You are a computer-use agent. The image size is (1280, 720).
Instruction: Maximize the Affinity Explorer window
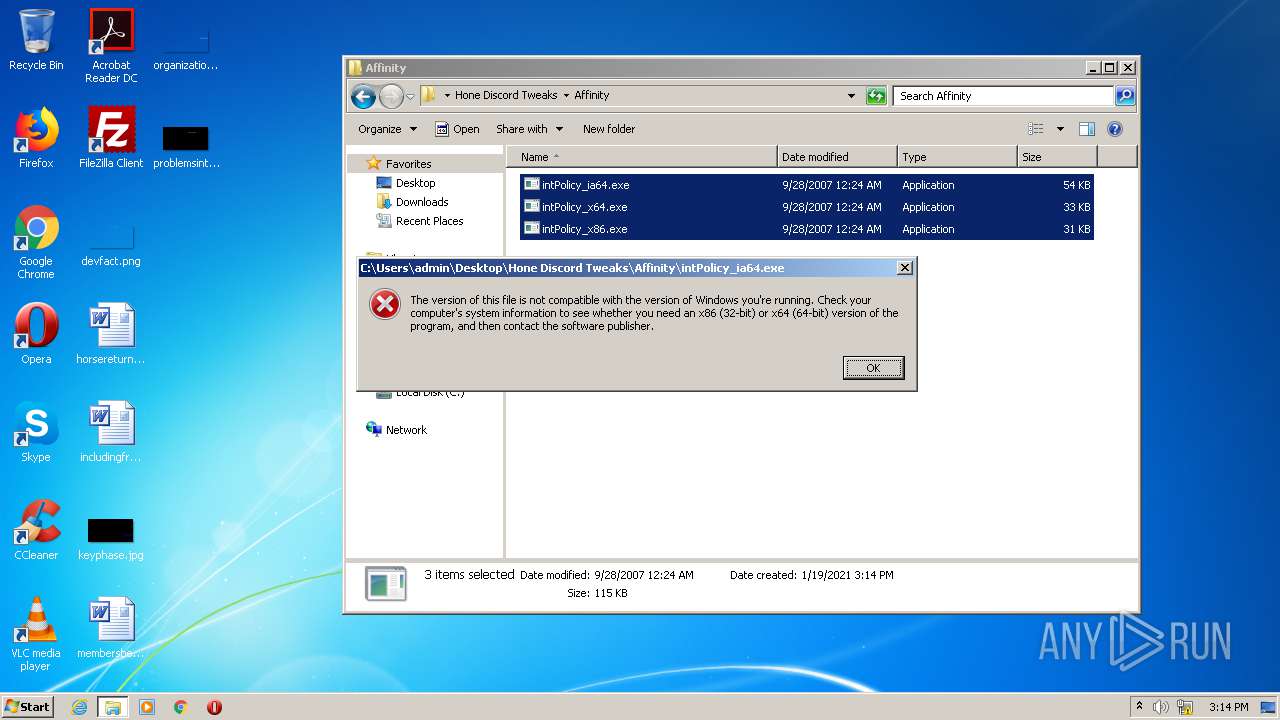(1109, 68)
